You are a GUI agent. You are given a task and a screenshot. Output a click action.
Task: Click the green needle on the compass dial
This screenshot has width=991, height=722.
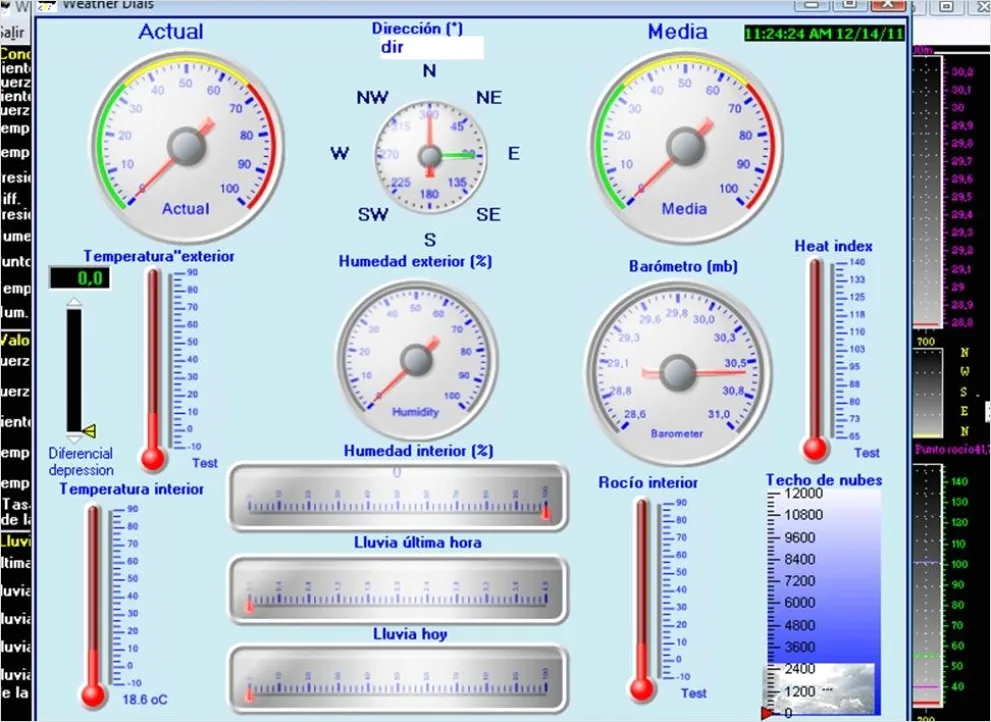458,154
